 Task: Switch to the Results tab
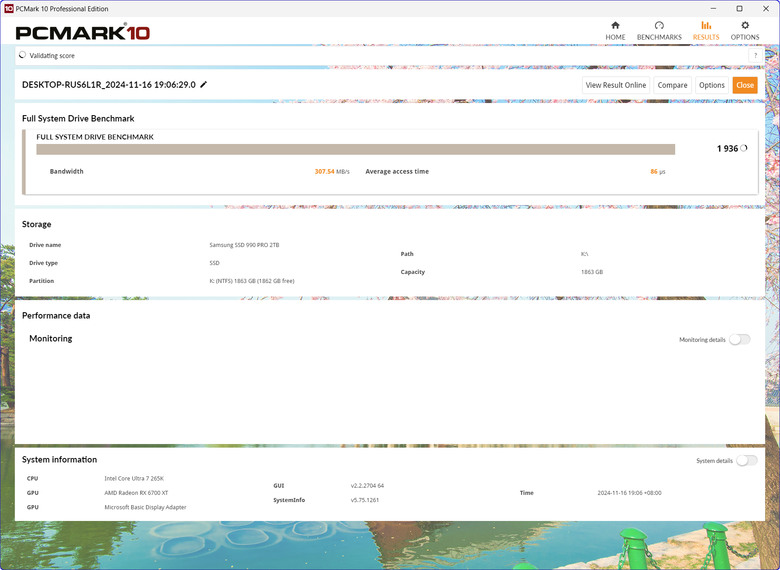coord(706,31)
